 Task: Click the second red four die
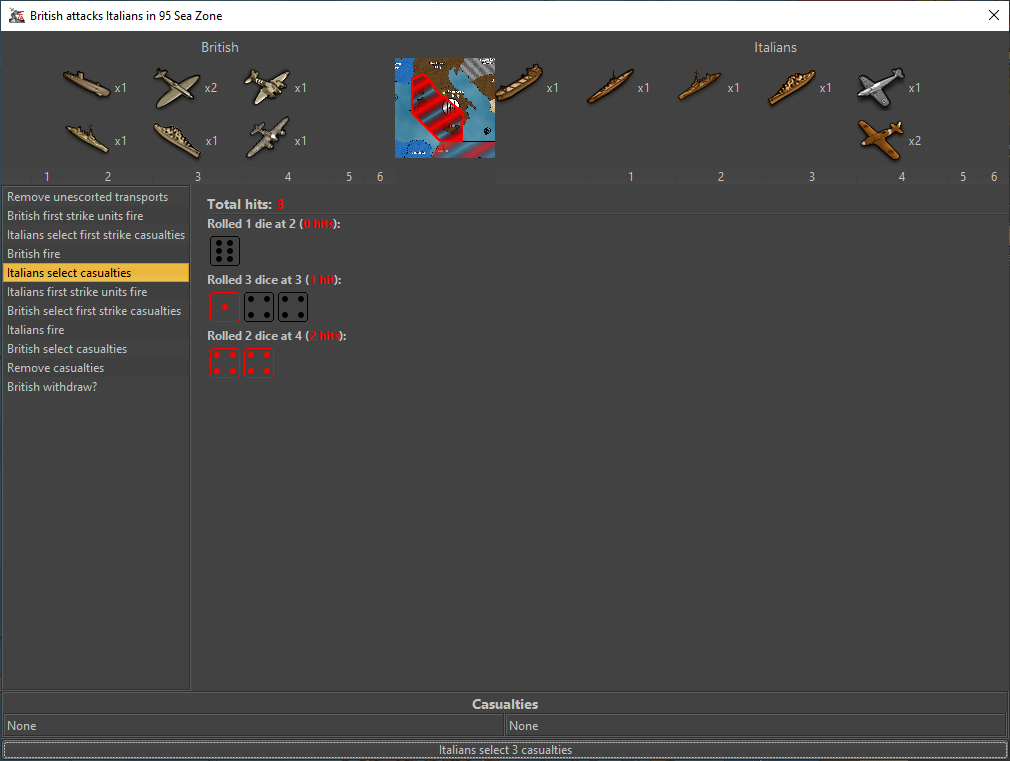[259, 363]
